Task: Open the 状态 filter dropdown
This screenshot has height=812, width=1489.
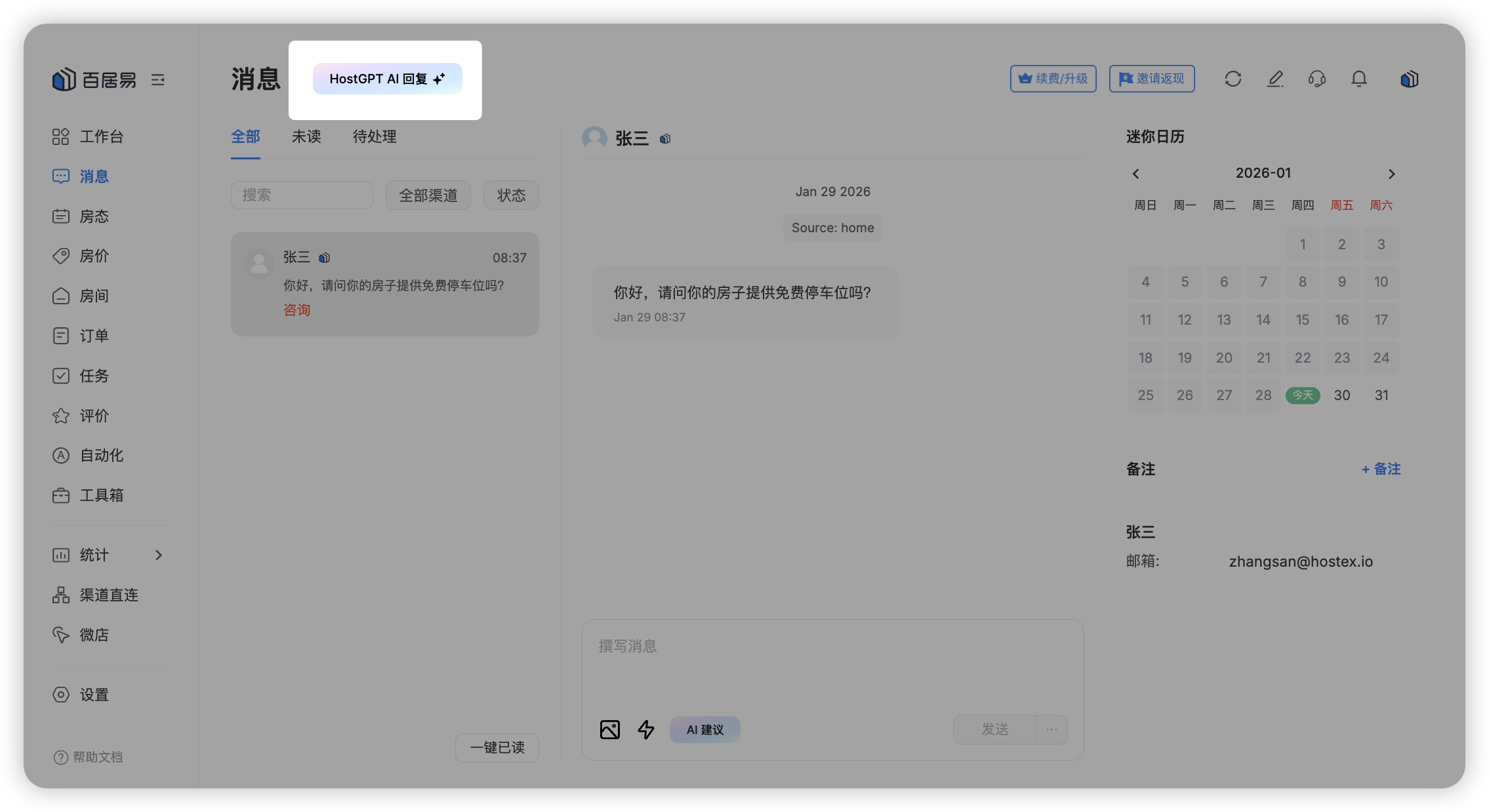Action: click(511, 195)
